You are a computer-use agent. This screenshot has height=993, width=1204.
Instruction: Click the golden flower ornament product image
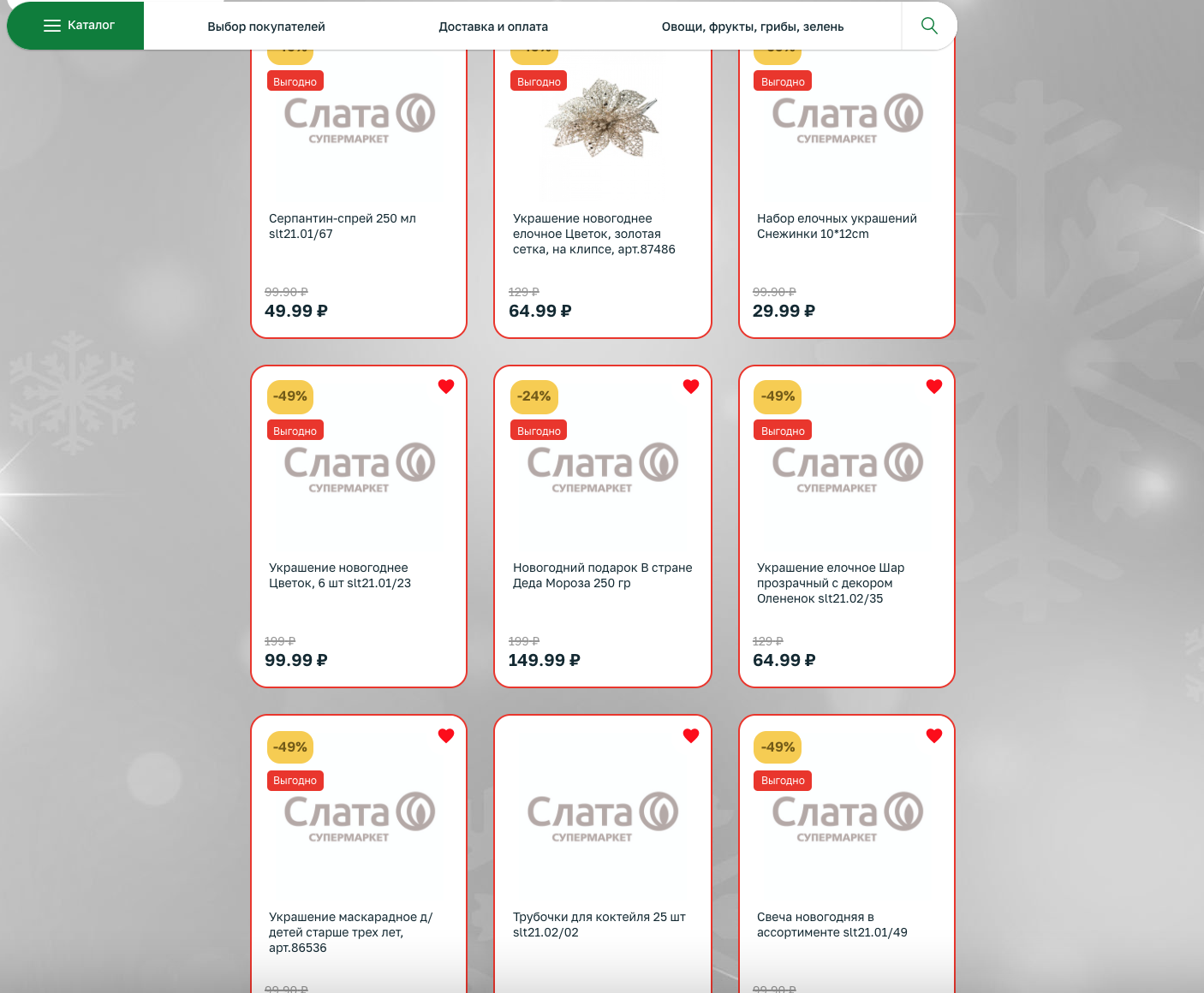pyautogui.click(x=602, y=119)
